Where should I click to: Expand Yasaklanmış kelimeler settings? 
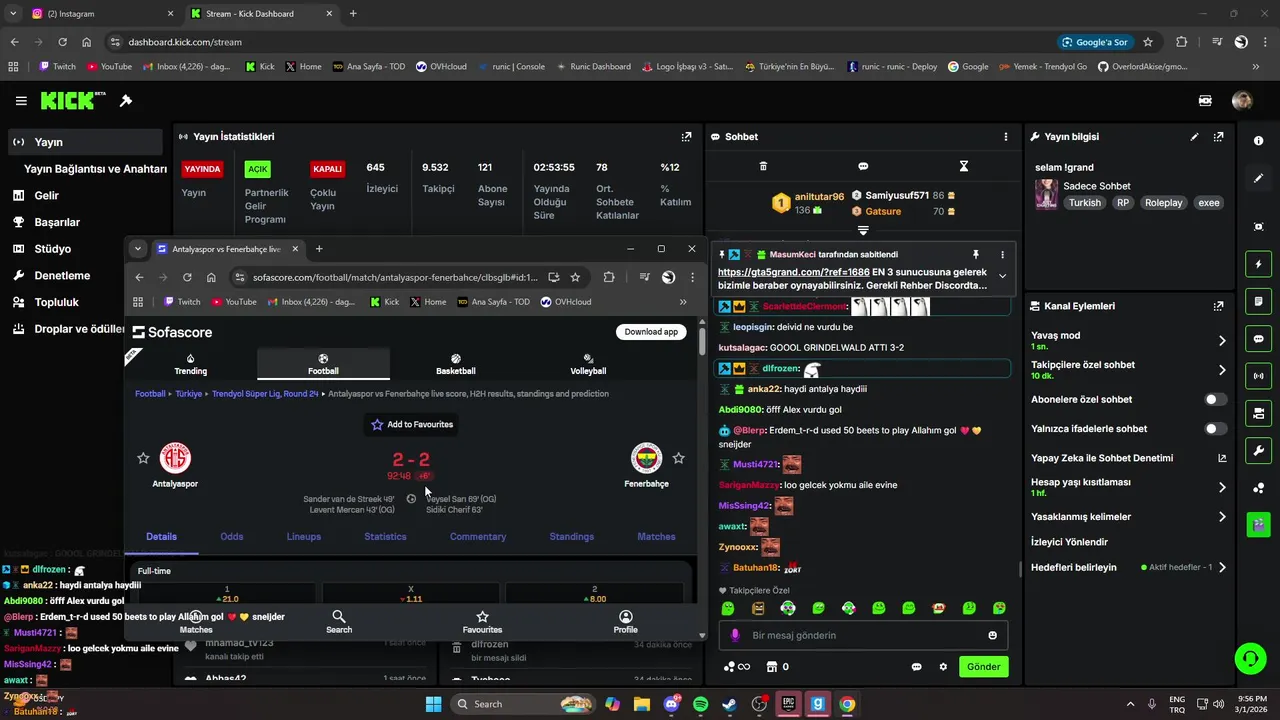click(1222, 517)
